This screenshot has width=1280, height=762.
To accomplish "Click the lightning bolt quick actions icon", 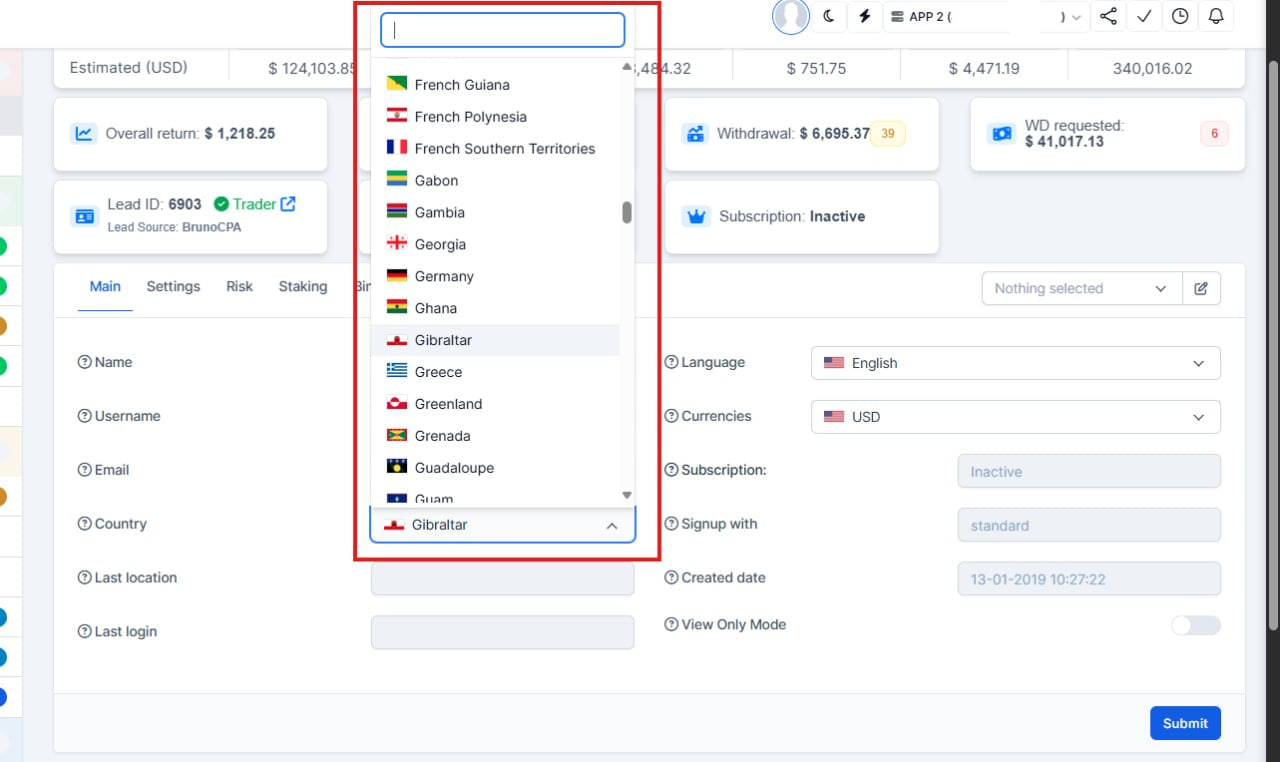I will (865, 17).
